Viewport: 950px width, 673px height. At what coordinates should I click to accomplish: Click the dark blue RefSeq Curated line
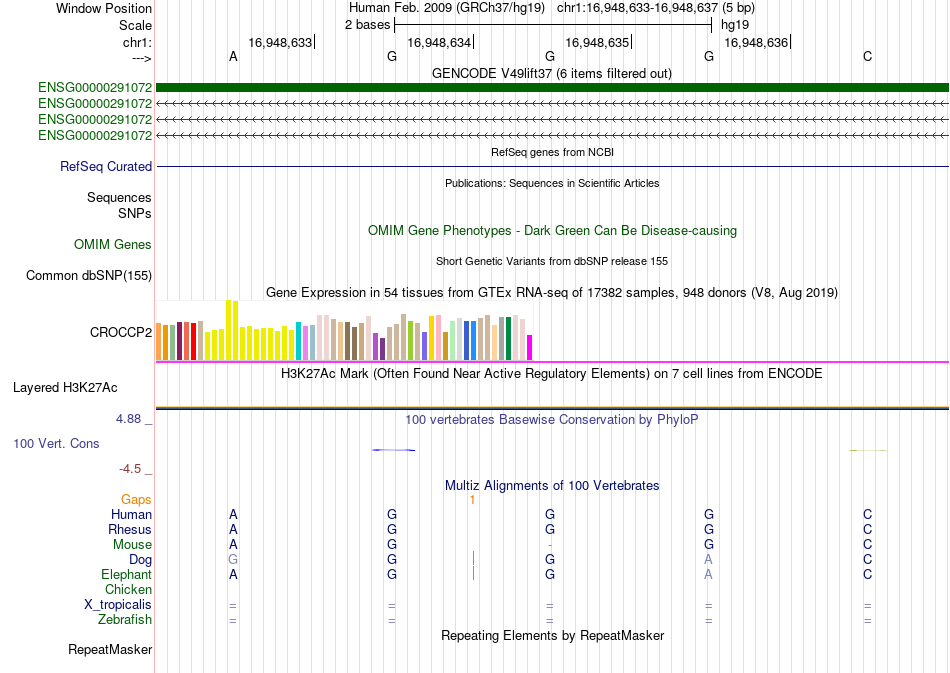click(552, 166)
